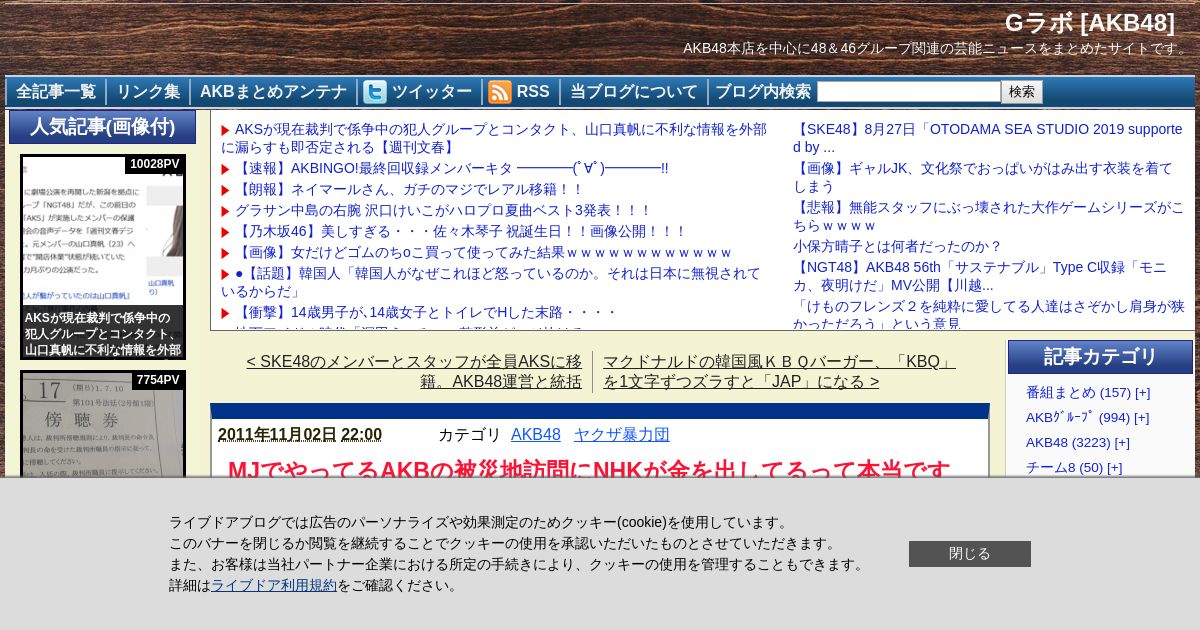Expand [+] next to チーム8 category
1200x630 pixels.
coord(1115,467)
